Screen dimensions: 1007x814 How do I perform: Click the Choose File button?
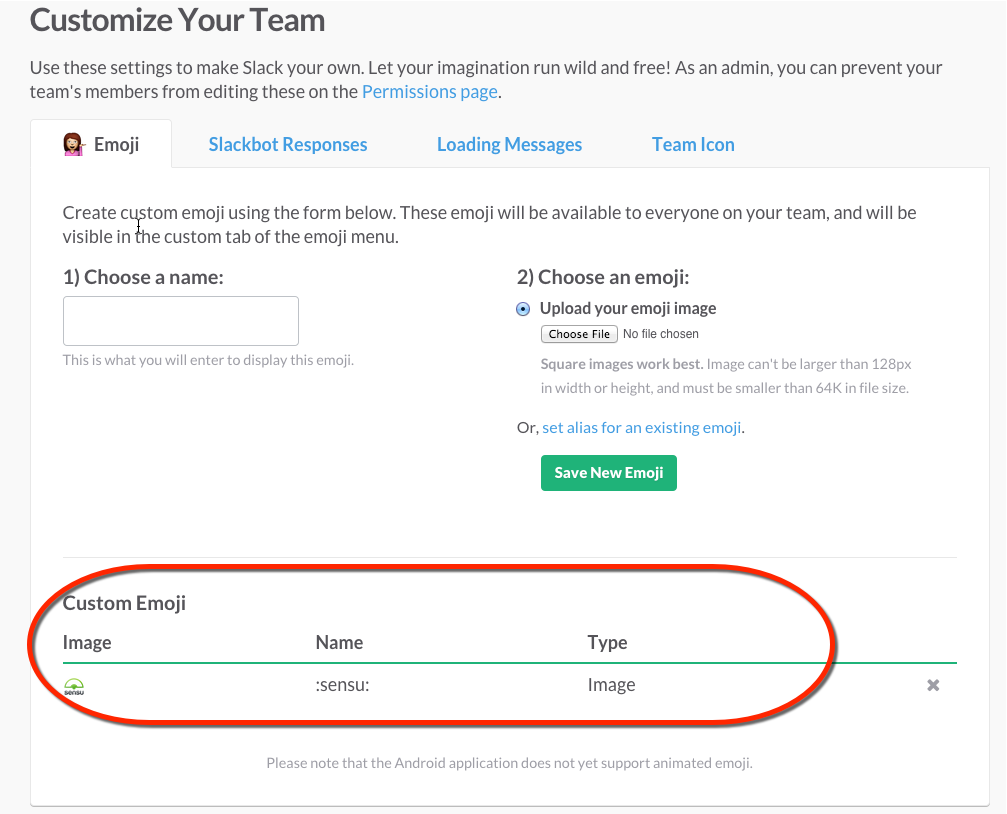pyautogui.click(x=579, y=334)
